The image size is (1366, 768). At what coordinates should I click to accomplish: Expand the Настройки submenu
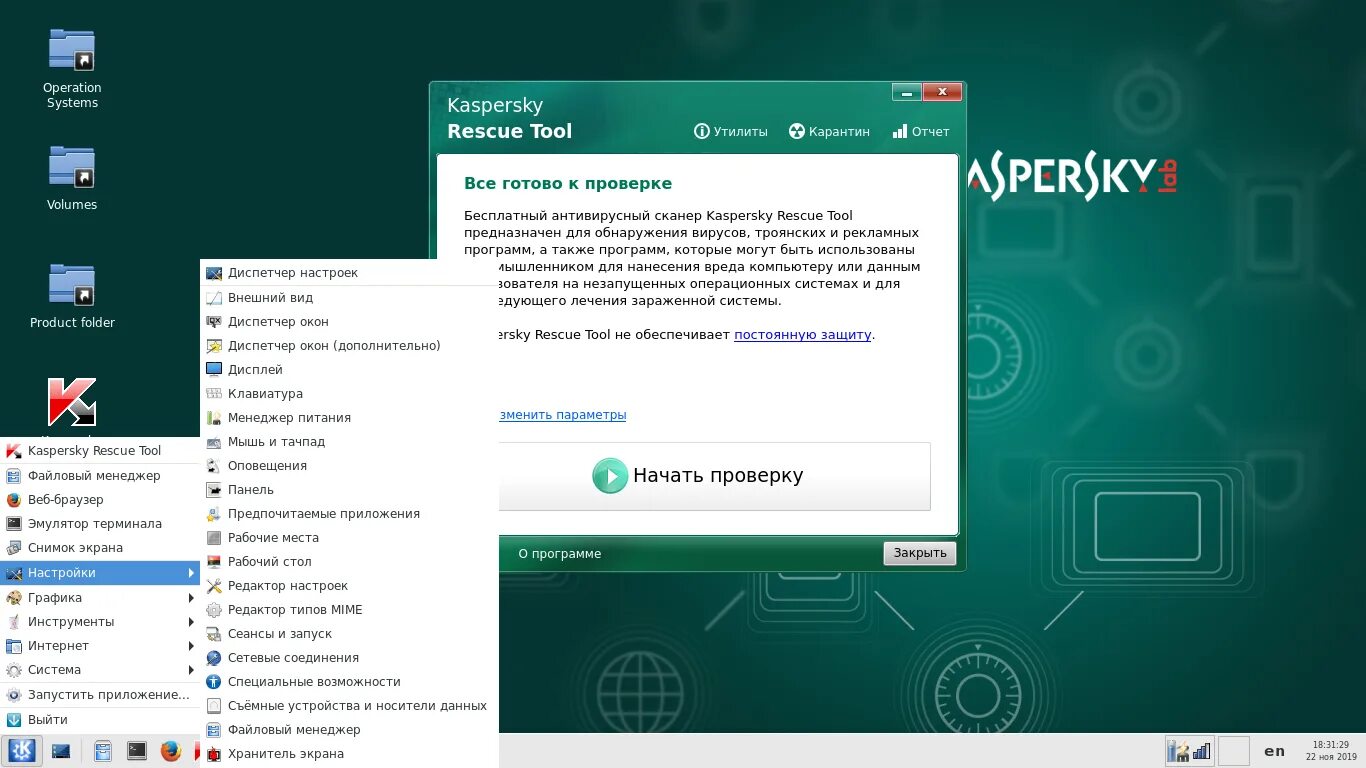pos(100,573)
